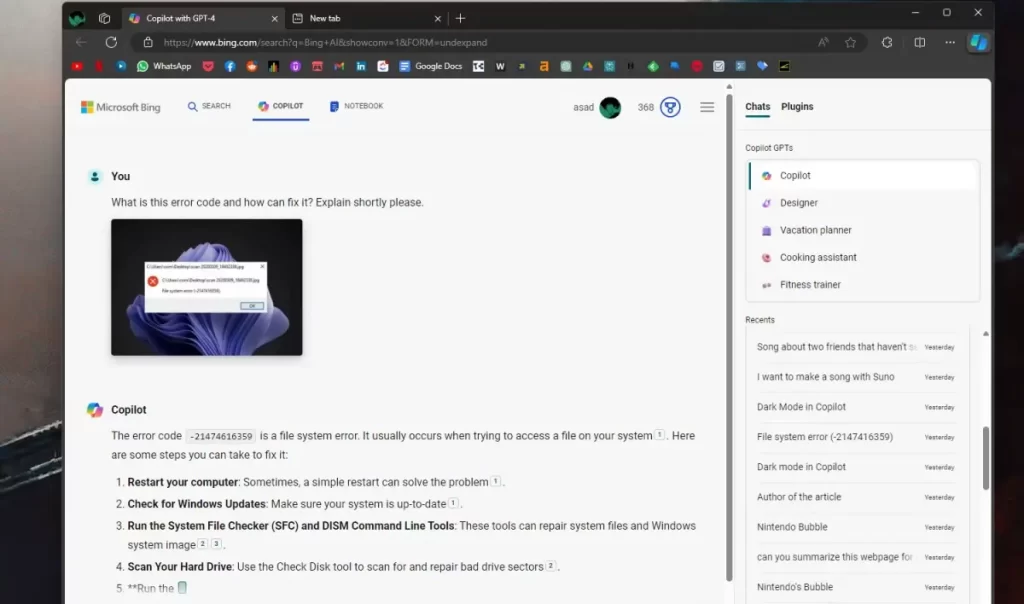
Task: Click the Recents list scrollbar thumb
Action: [985, 458]
